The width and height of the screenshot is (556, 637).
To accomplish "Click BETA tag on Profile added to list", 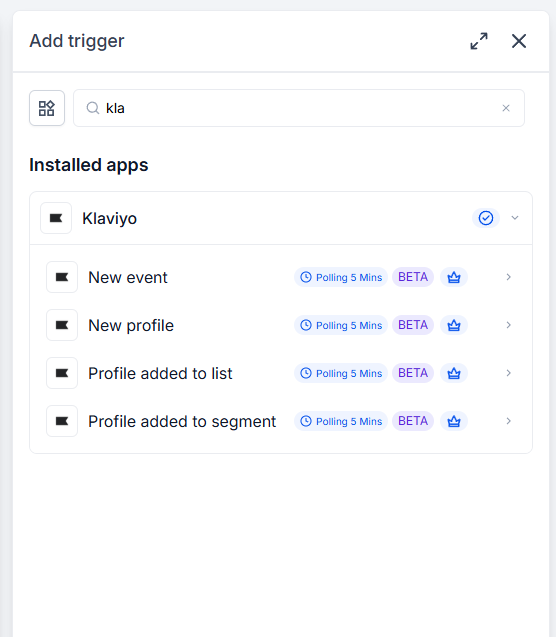I will [413, 373].
